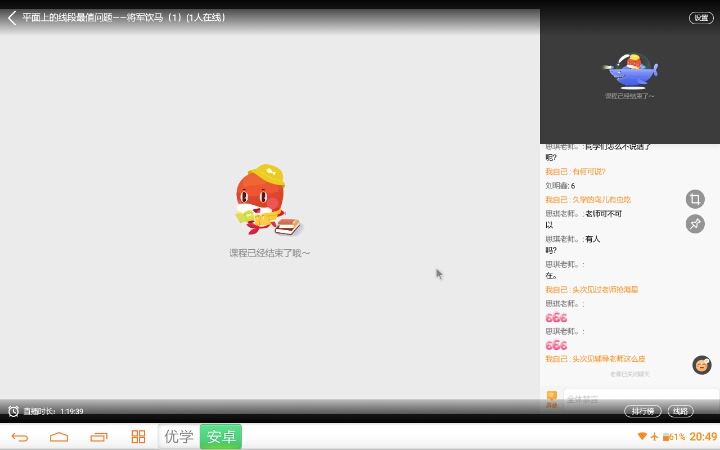Switch to the 优学 tab
This screenshot has width=720, height=450.
179,437
